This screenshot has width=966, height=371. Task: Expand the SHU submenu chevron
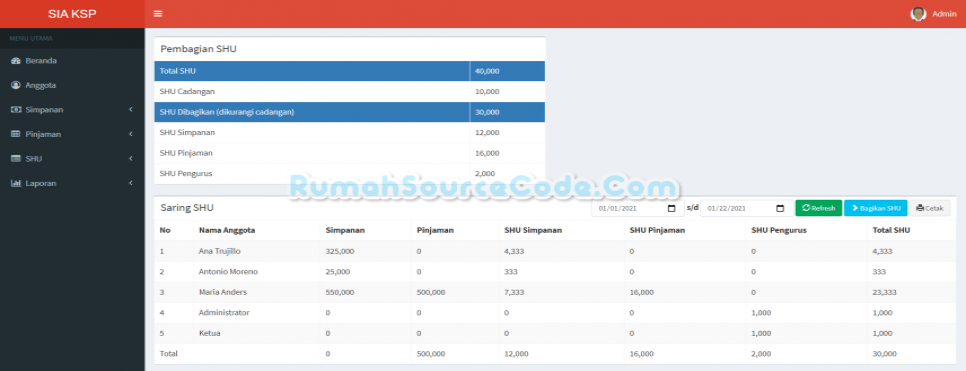click(x=131, y=159)
